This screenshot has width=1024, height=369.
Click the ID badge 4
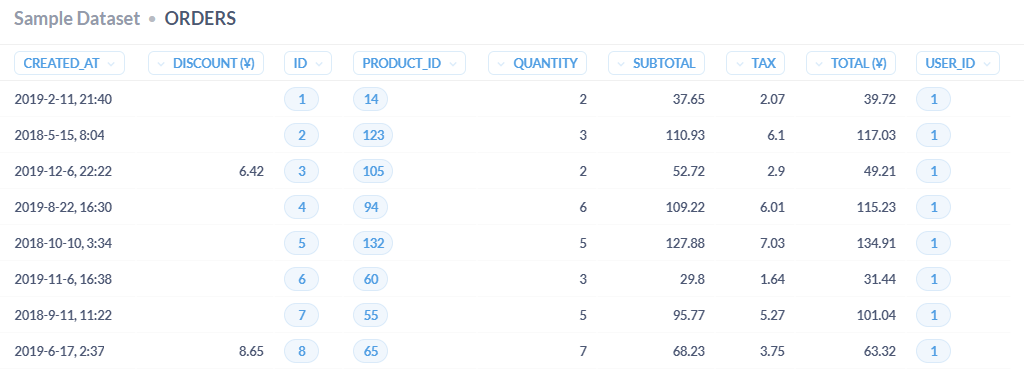pos(302,207)
